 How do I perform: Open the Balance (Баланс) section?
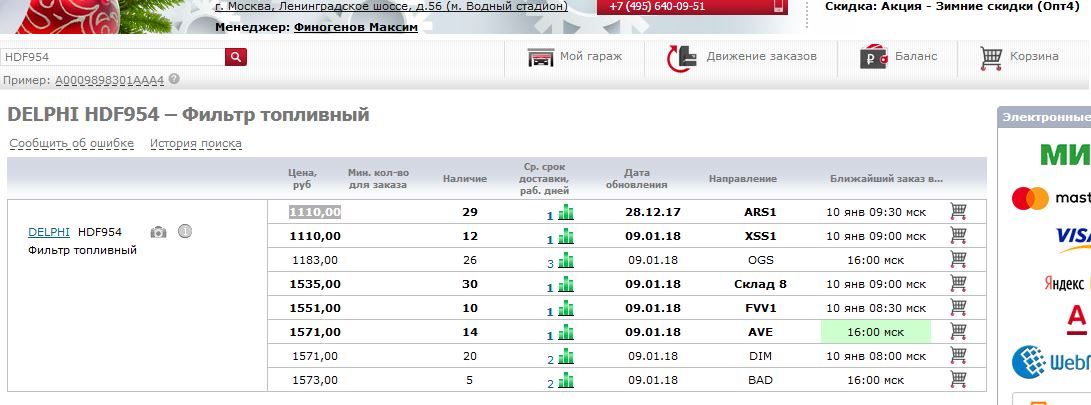pos(898,56)
